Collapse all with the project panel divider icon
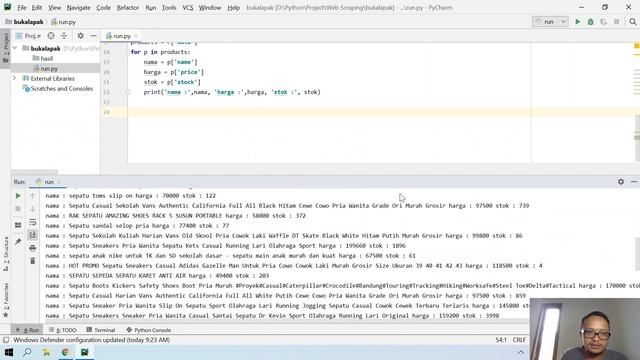The height and width of the screenshot is (360, 640). [x=64, y=36]
